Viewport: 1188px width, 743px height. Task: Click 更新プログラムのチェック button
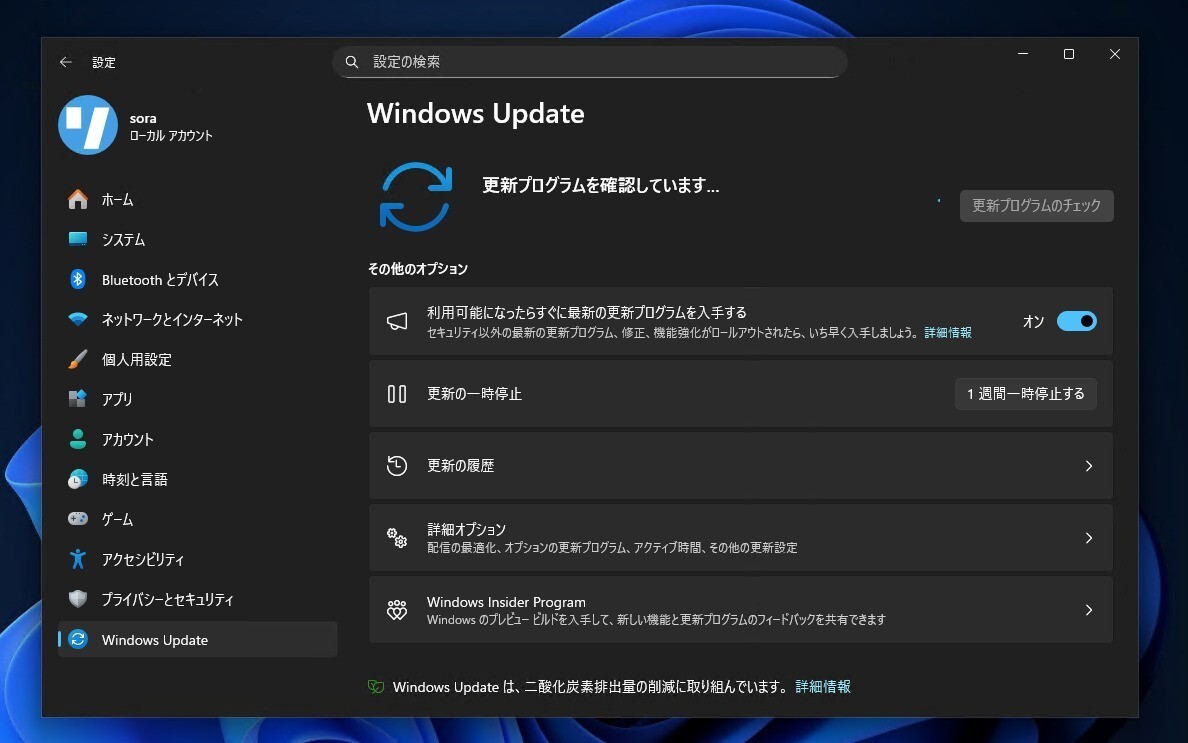coord(1036,205)
